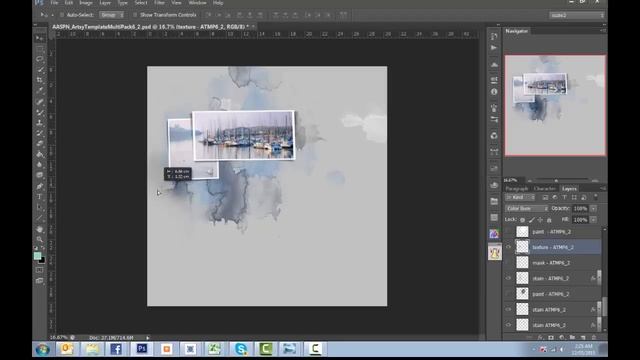The image size is (640, 360).
Task: Select the Blur tool
Action: tap(40, 164)
